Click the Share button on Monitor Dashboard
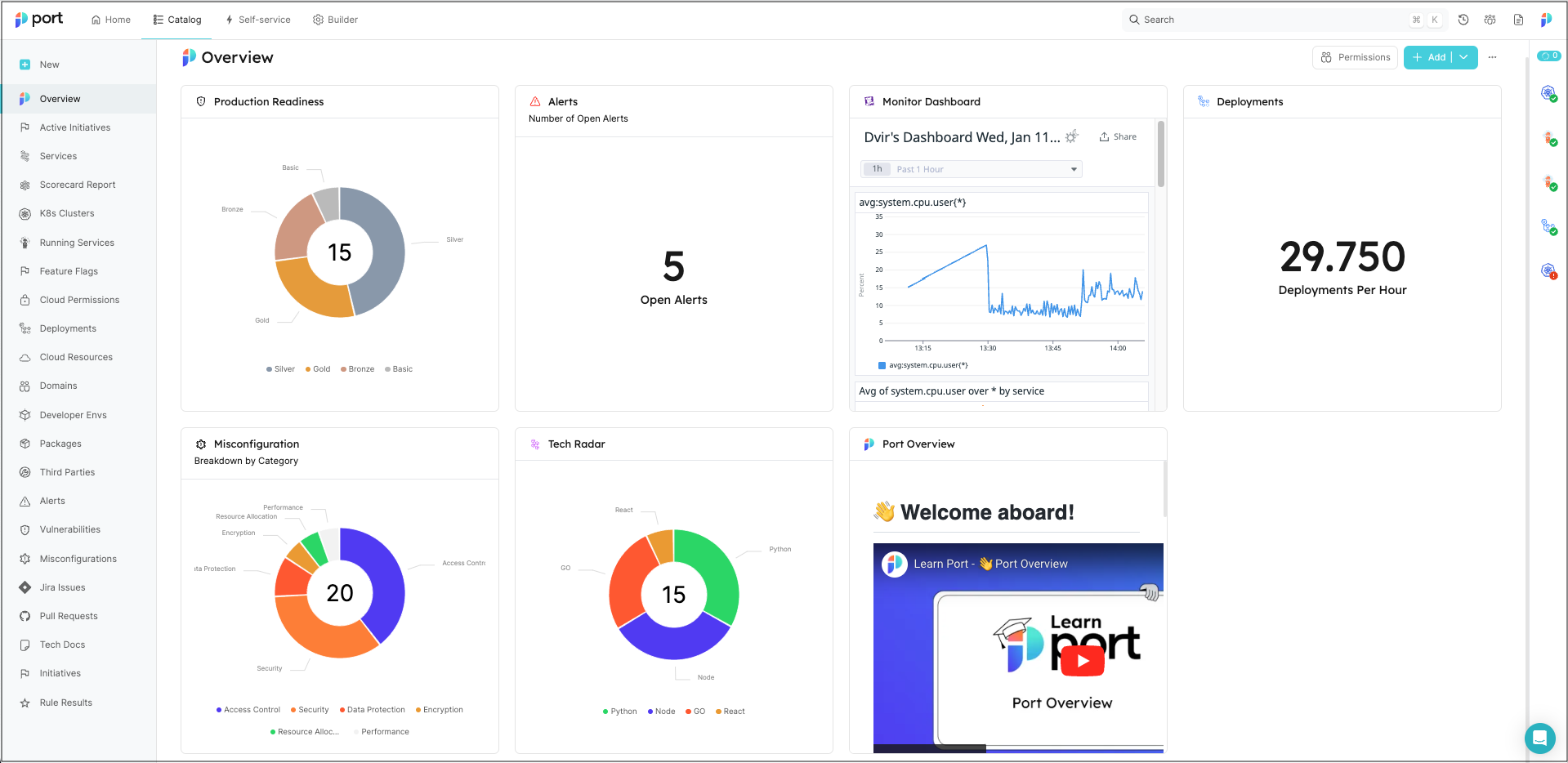1568x763 pixels. 1117,136
